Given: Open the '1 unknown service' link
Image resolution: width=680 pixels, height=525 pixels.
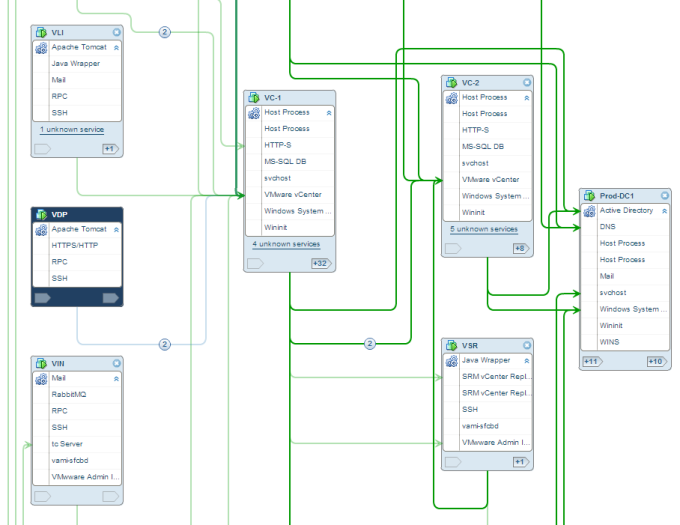Looking at the screenshot, I should pos(72,130).
